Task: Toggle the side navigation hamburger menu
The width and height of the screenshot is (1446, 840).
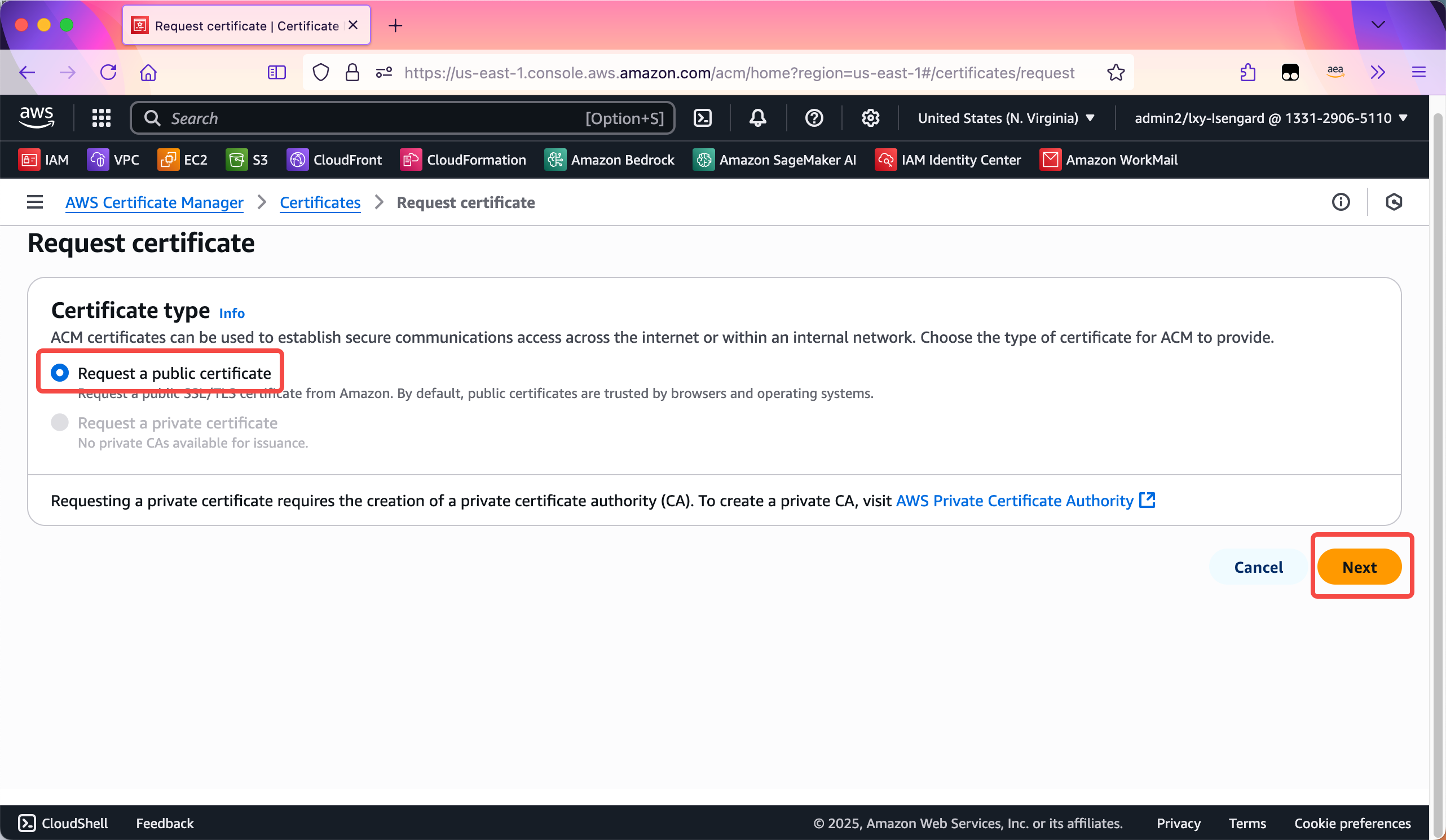Action: click(35, 202)
